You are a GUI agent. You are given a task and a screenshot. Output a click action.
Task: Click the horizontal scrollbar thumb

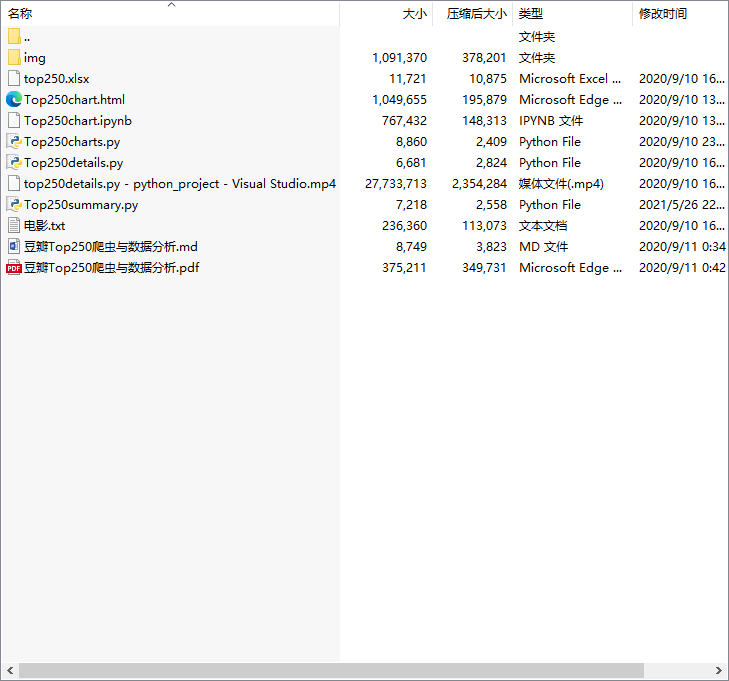coord(331,670)
